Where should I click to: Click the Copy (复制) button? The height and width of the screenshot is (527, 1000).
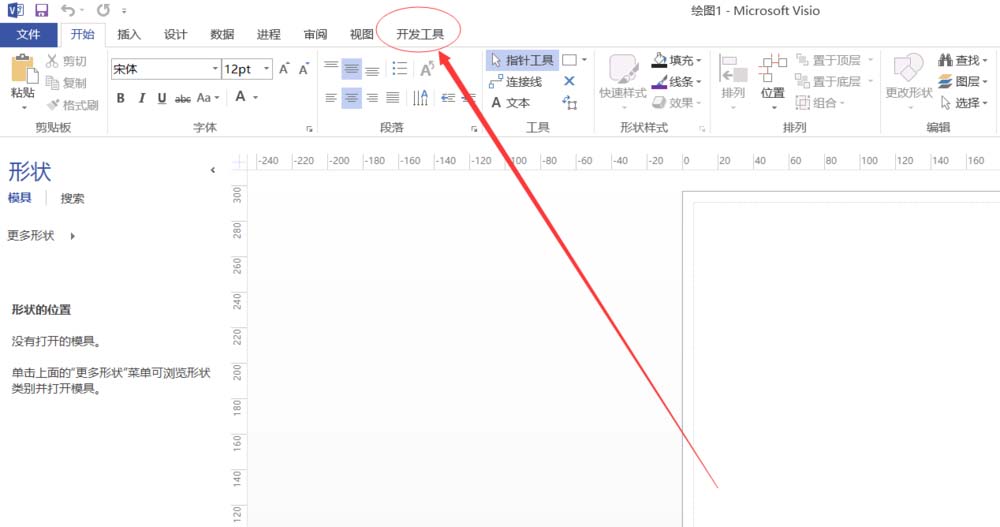click(66, 83)
